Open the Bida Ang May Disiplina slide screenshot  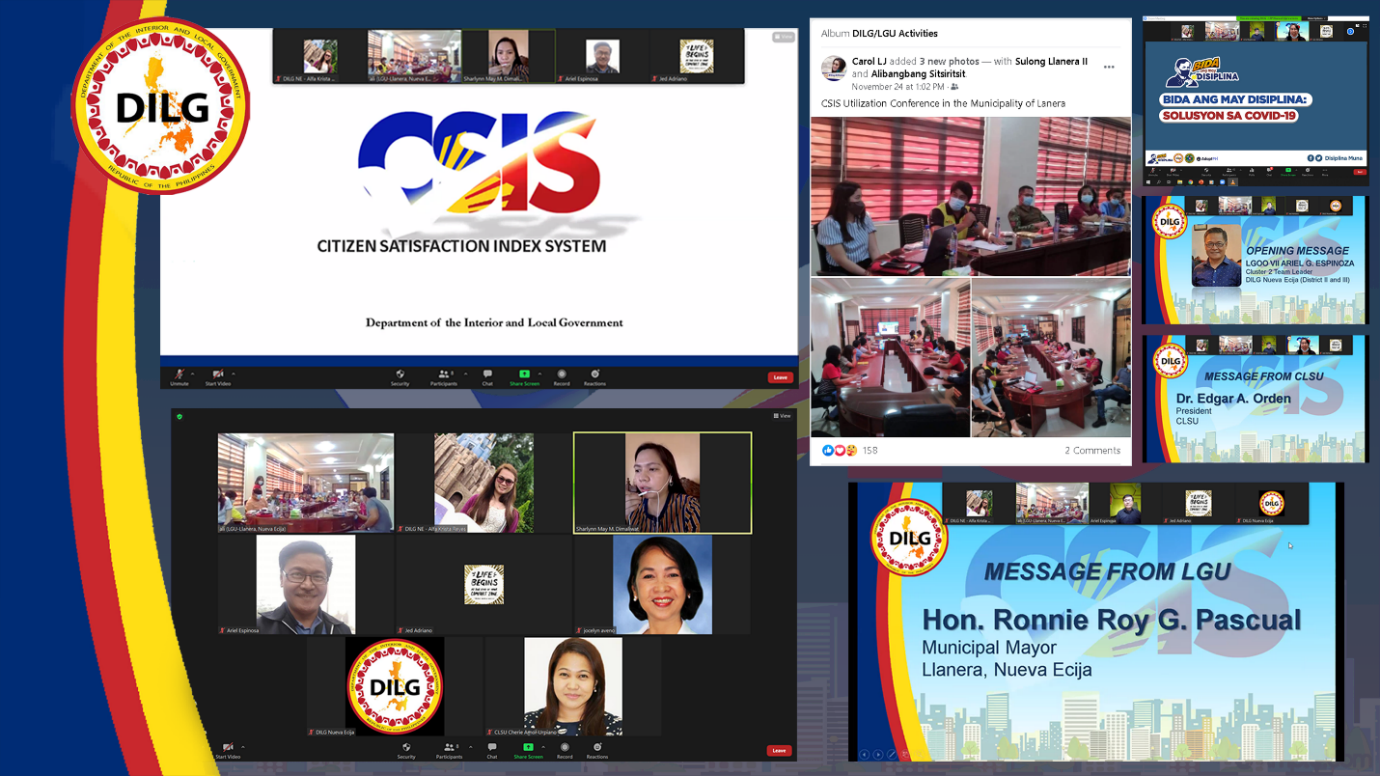(x=1255, y=101)
